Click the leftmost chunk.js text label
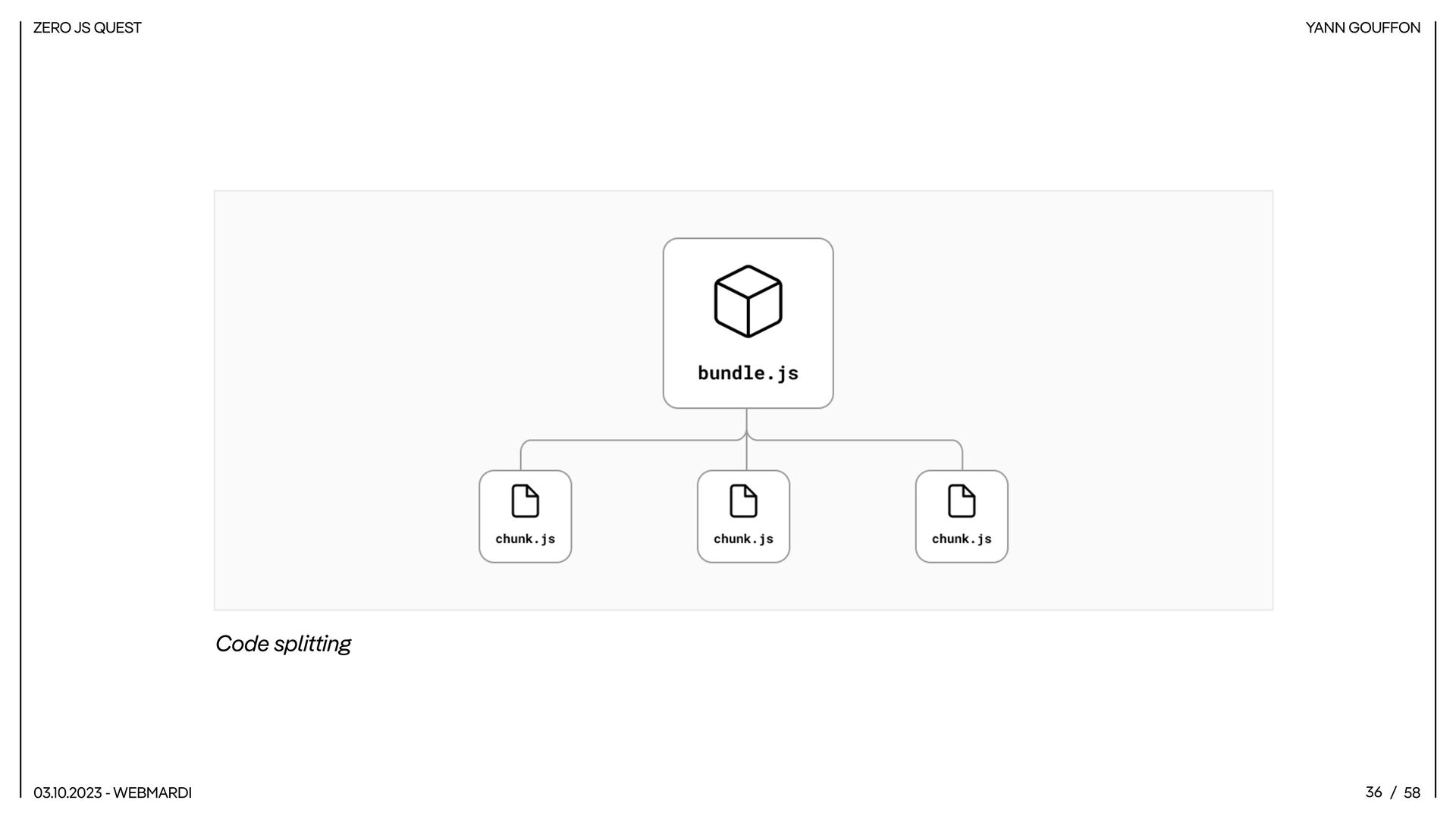Screen dimensions: 1456x819 [525, 539]
